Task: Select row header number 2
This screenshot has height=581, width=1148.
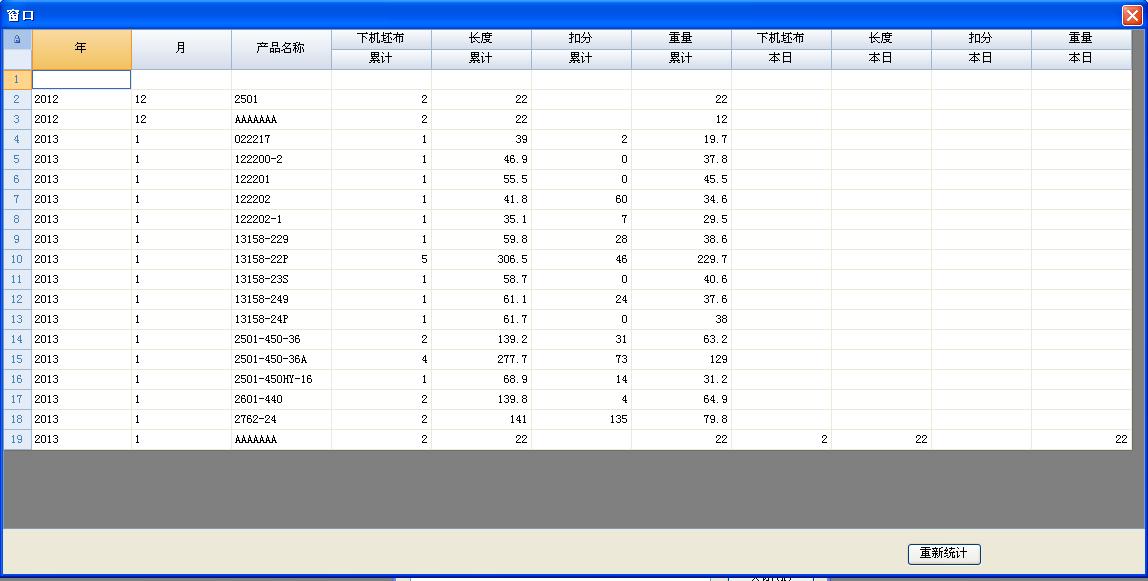Action: tap(17, 99)
